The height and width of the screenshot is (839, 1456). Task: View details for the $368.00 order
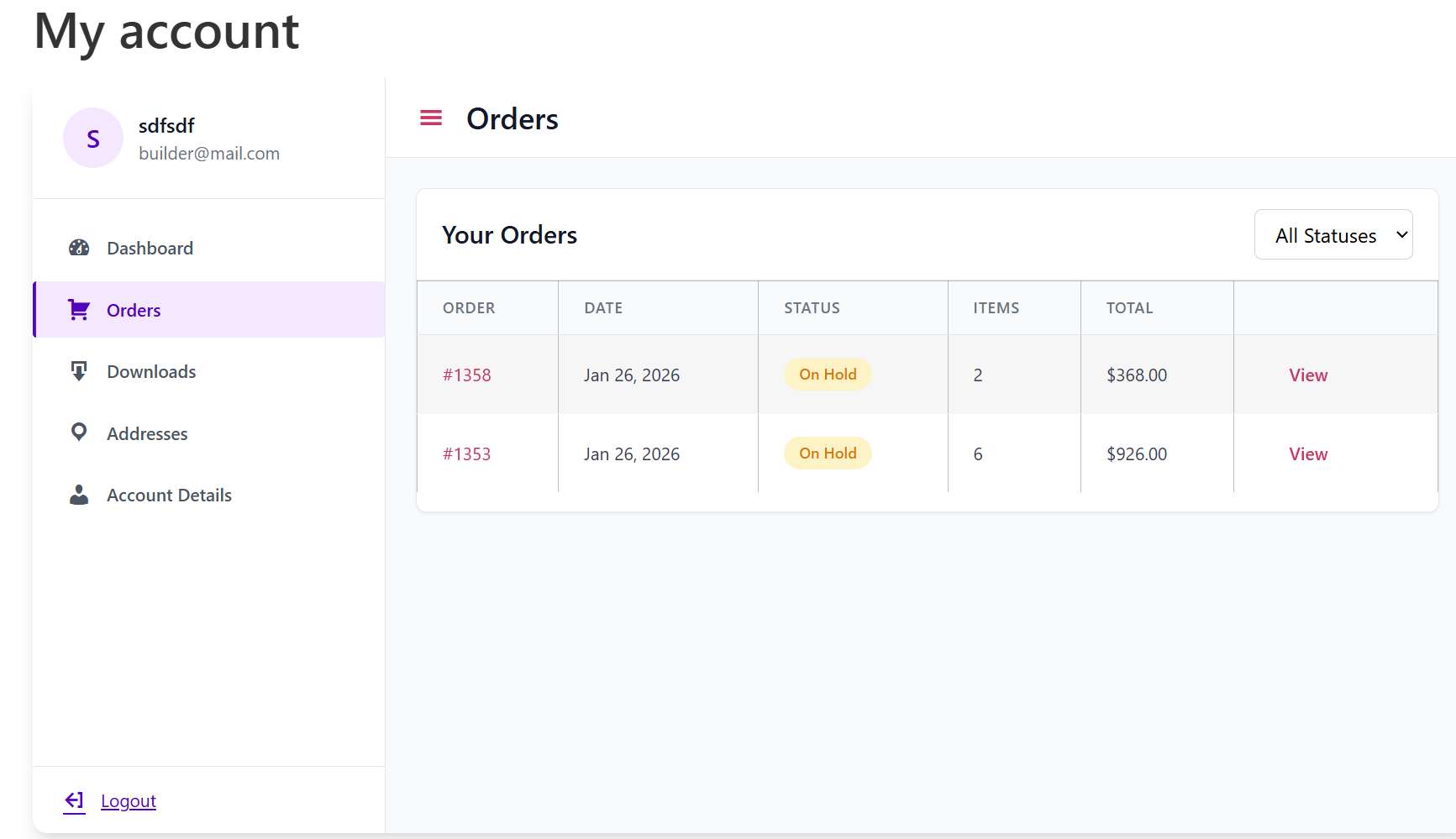[1308, 375]
